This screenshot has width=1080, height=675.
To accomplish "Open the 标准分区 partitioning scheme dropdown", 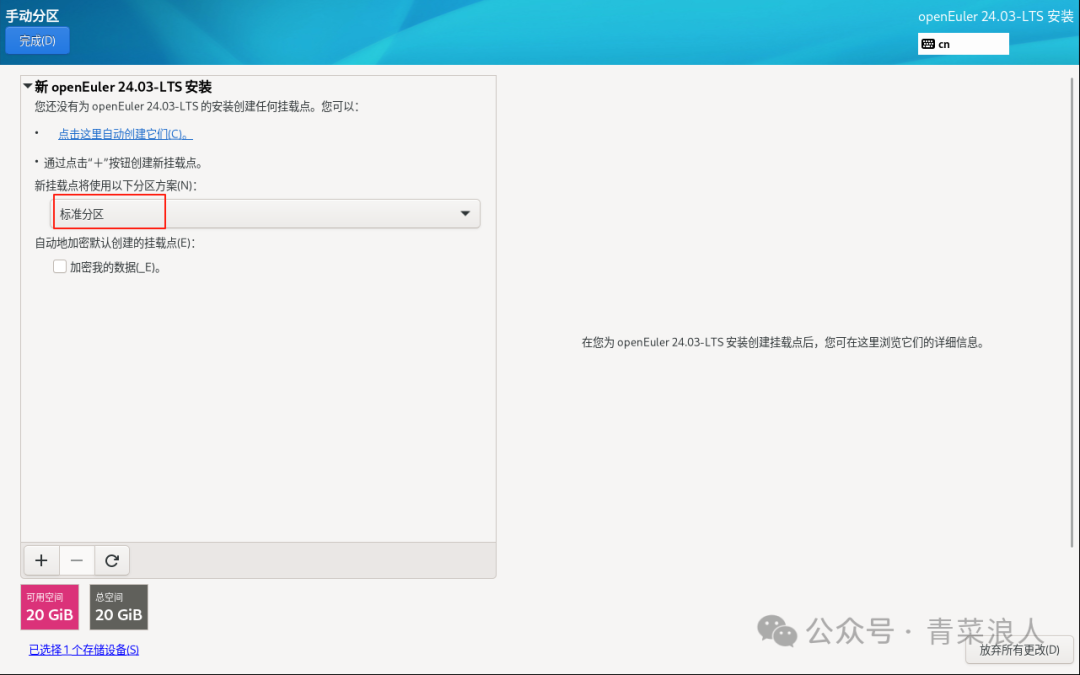I will [265, 213].
